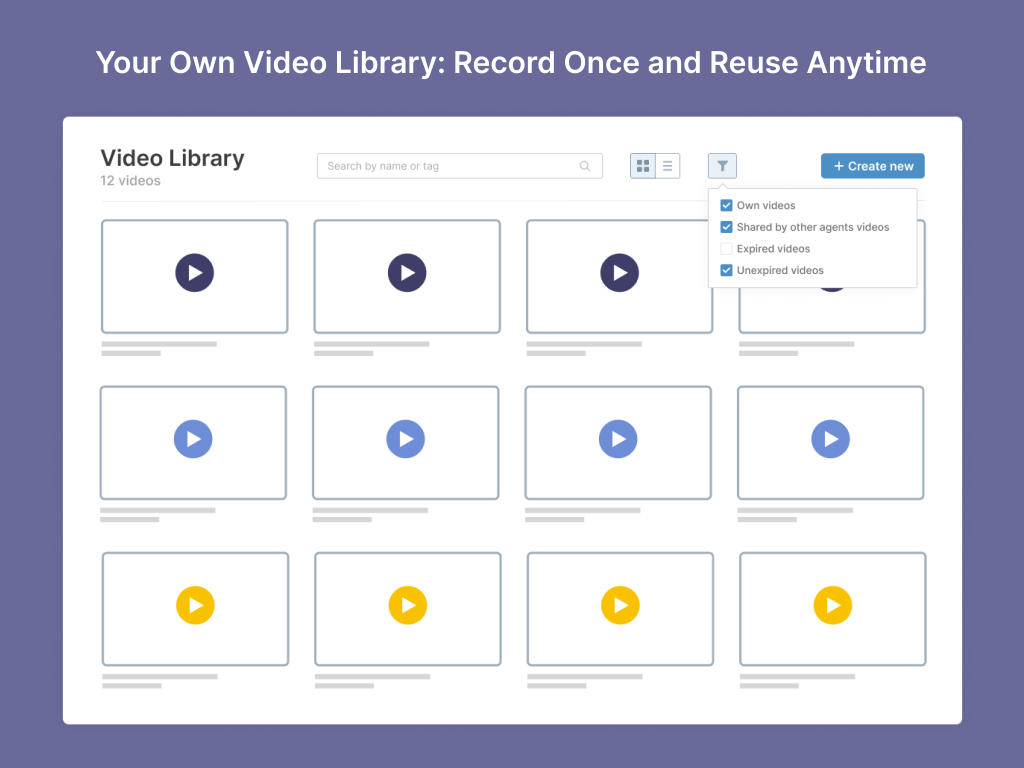This screenshot has height=768, width=1024.
Task: Play the last blue video in second row
Action: click(x=830, y=439)
